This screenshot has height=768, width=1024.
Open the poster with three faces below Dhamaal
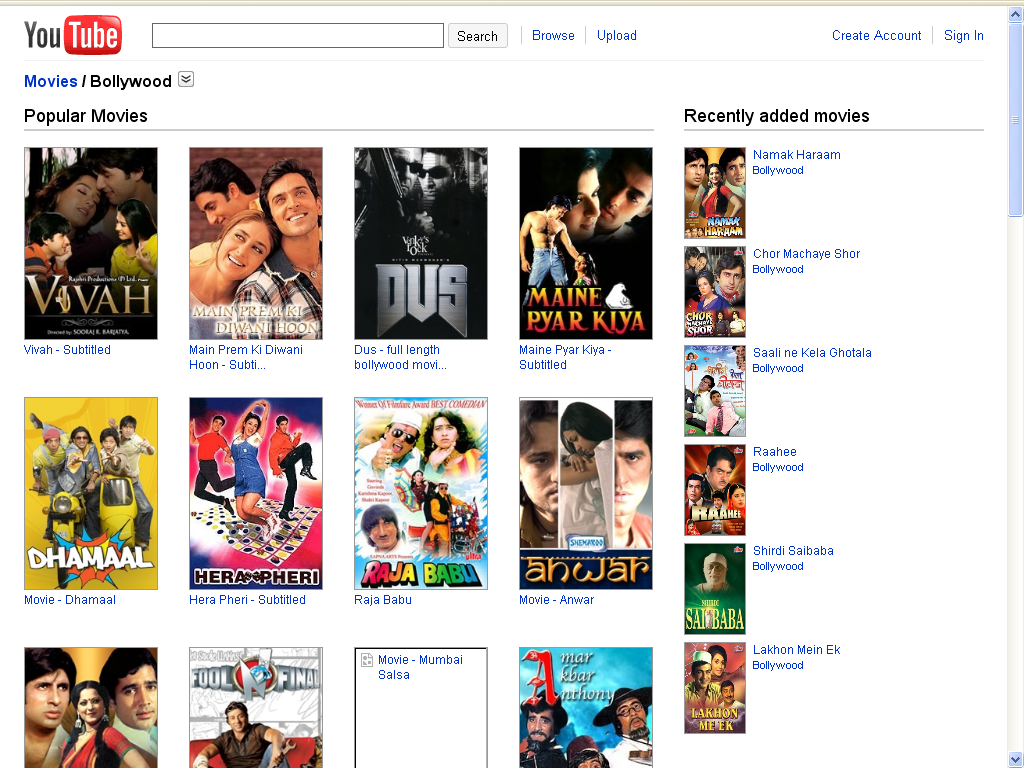pos(91,707)
